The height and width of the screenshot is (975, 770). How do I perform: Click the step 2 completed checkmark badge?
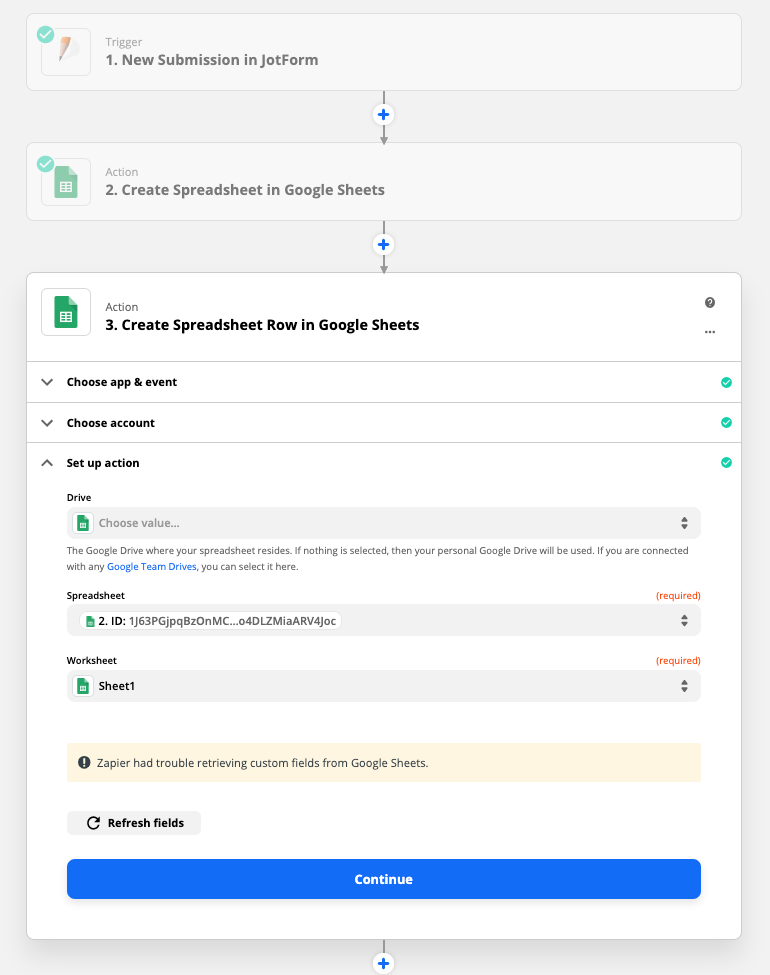pos(45,164)
